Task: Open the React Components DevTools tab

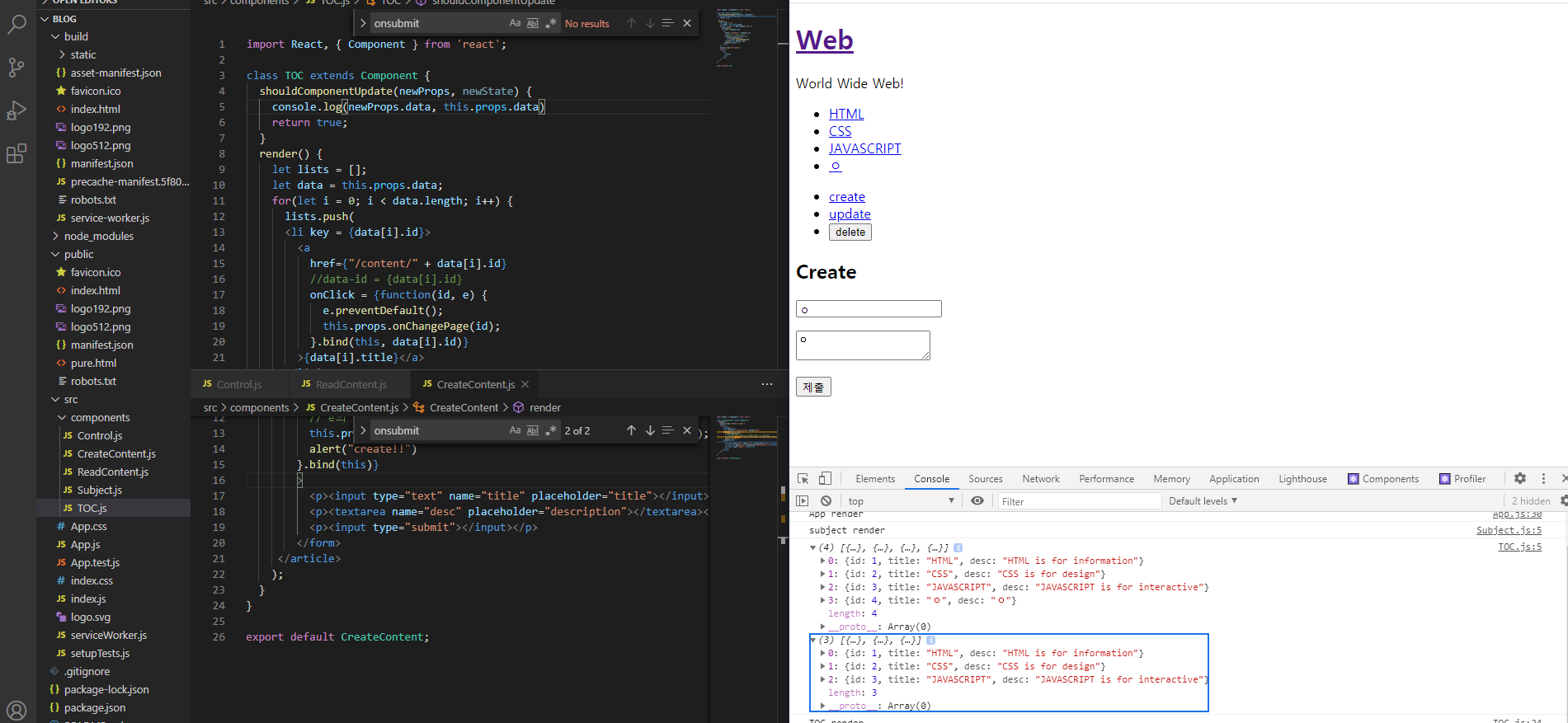Action: 1383,479
